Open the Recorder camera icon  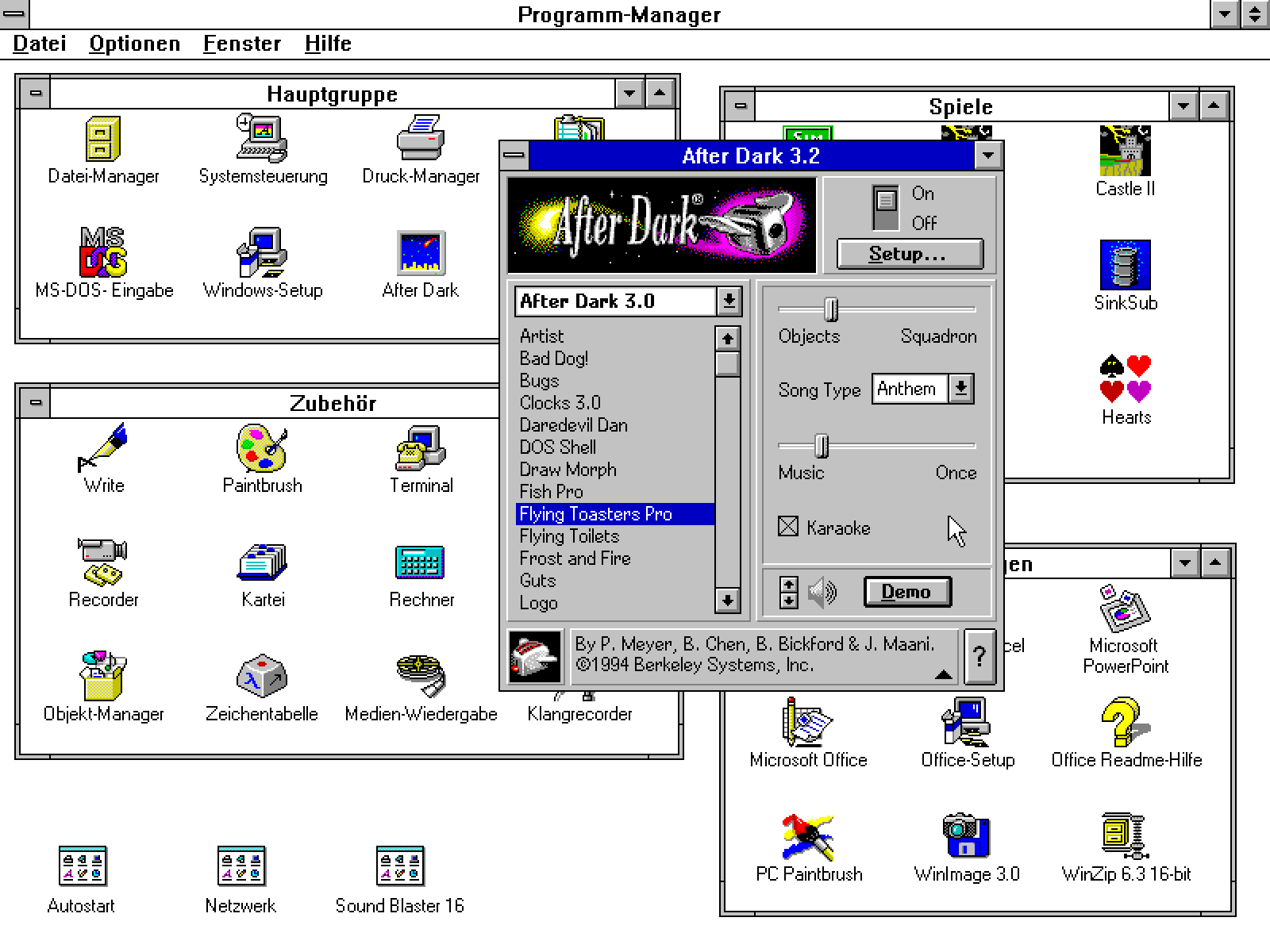point(103,562)
